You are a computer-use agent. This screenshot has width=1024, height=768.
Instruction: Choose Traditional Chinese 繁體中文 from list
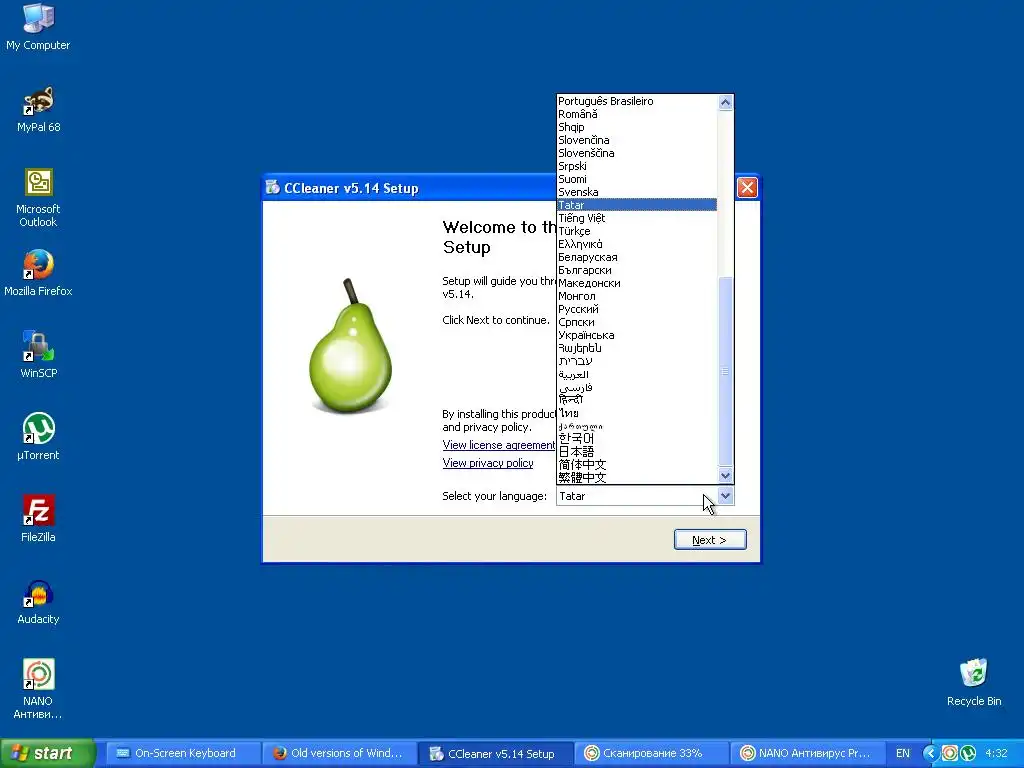637,477
